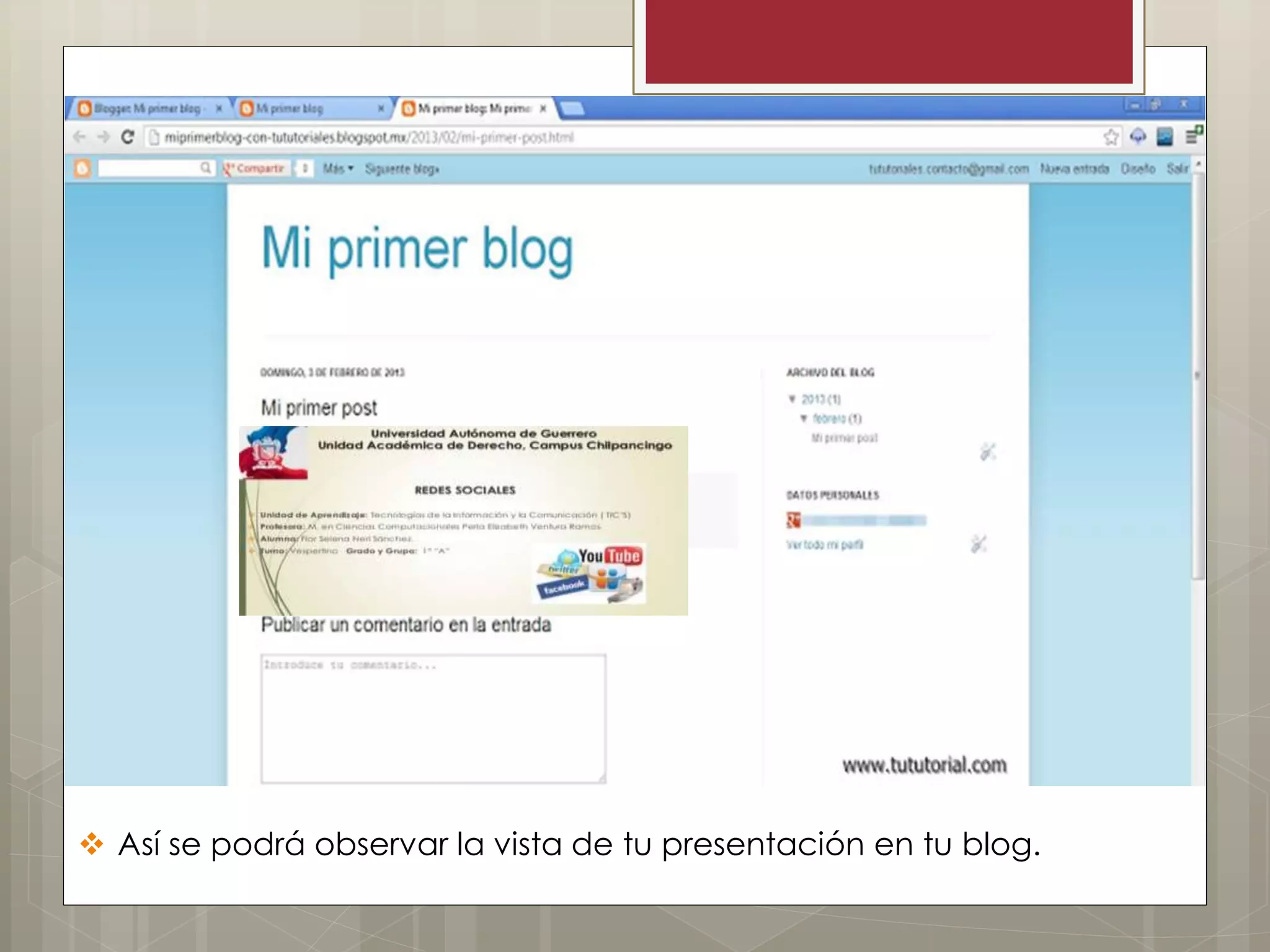Image resolution: width=1270 pixels, height=952 pixels.
Task: Click the wrench icon beside personal data
Action: pos(979,544)
